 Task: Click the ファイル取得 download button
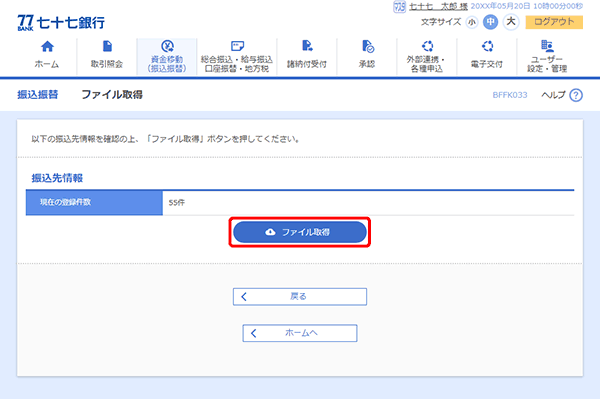[300, 232]
